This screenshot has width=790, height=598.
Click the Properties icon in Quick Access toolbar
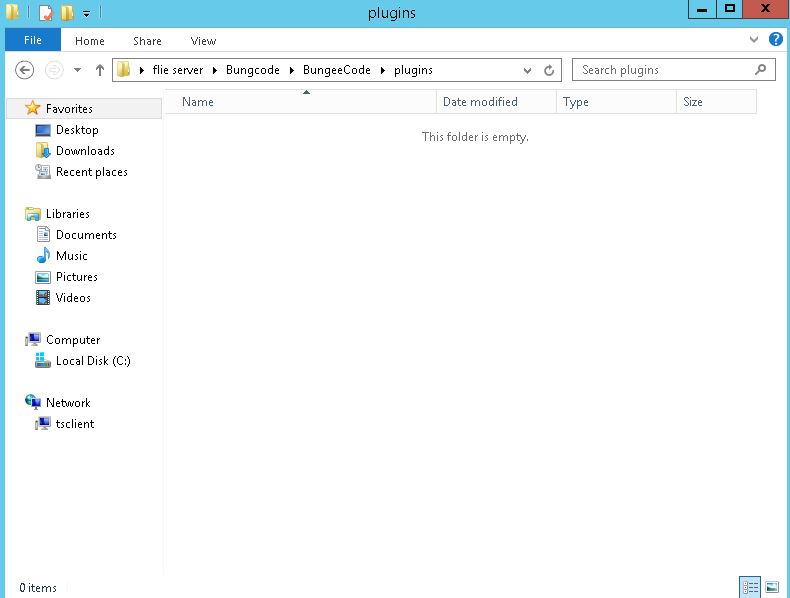tap(45, 13)
